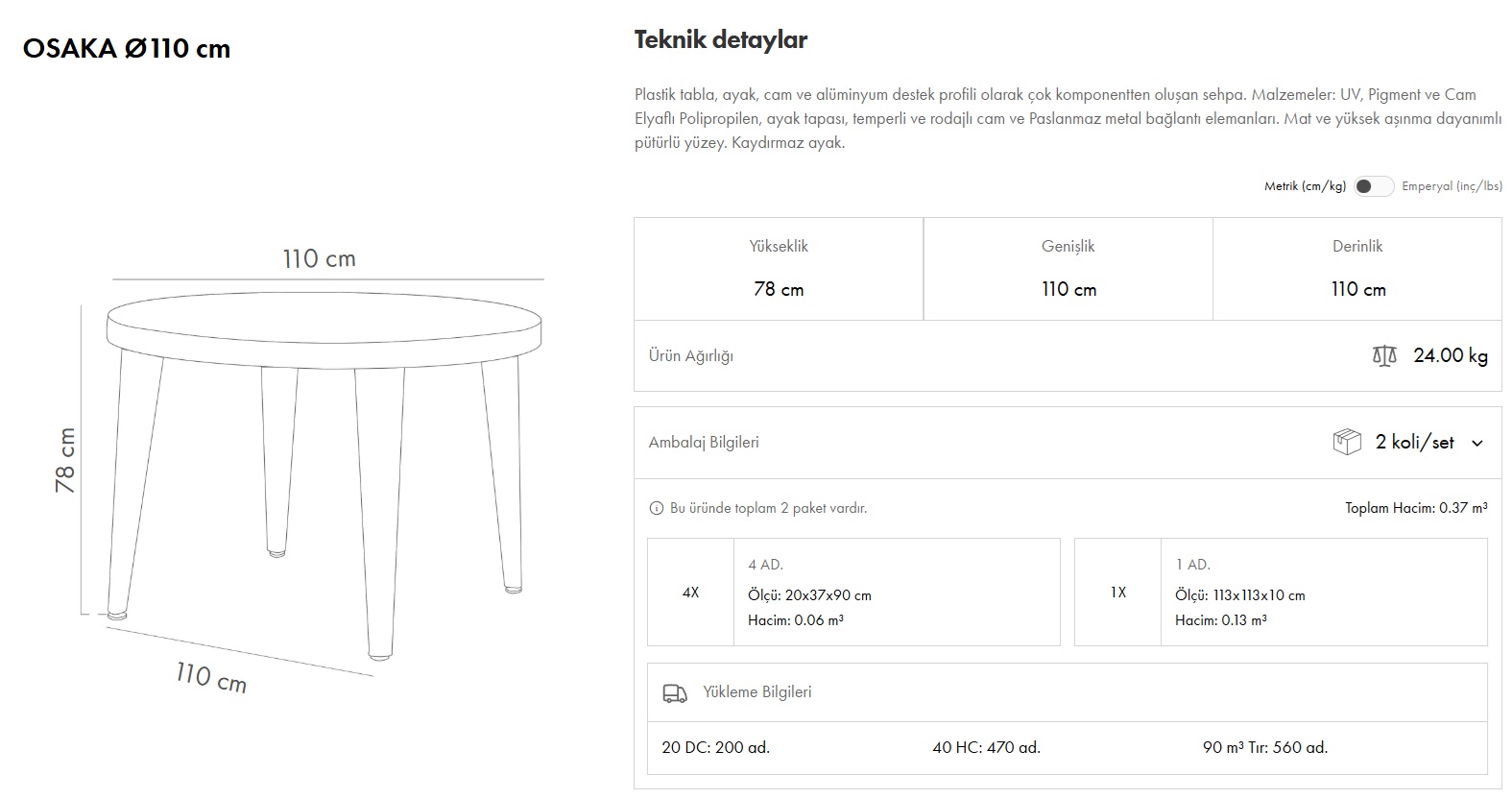Click the 1X package card
Screen dimensions: 1512x799
coord(1281,593)
